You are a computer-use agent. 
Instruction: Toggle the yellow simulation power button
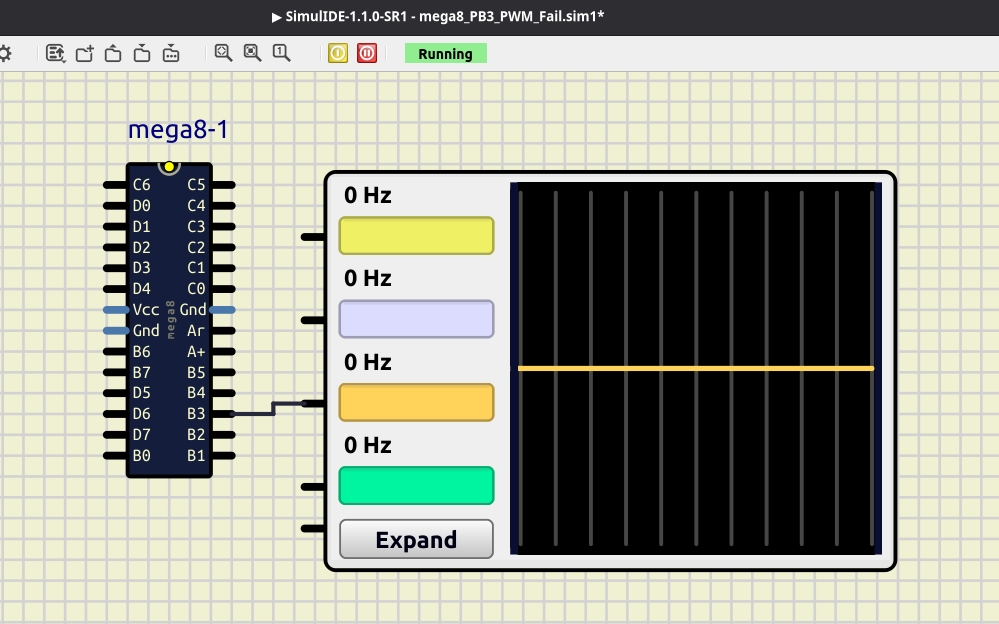point(338,53)
